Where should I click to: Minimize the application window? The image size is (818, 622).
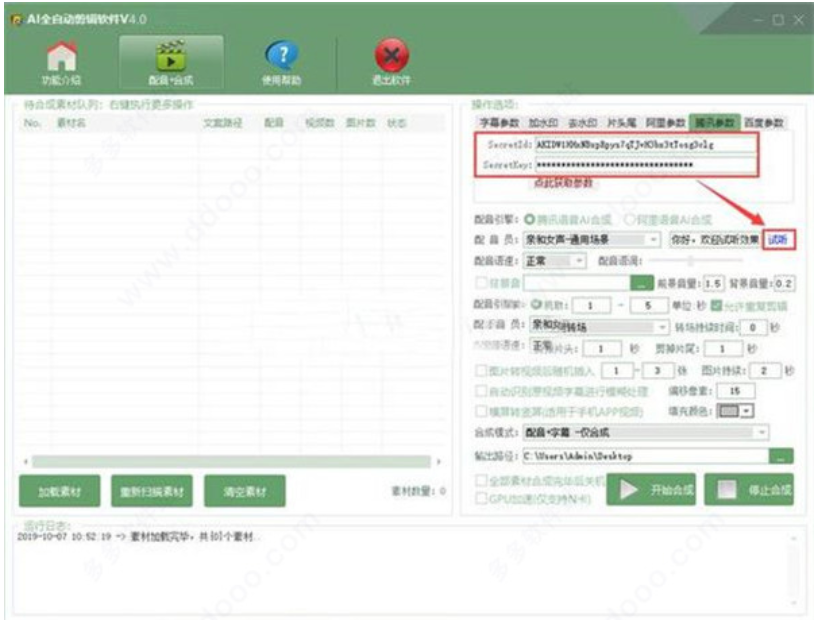(759, 20)
